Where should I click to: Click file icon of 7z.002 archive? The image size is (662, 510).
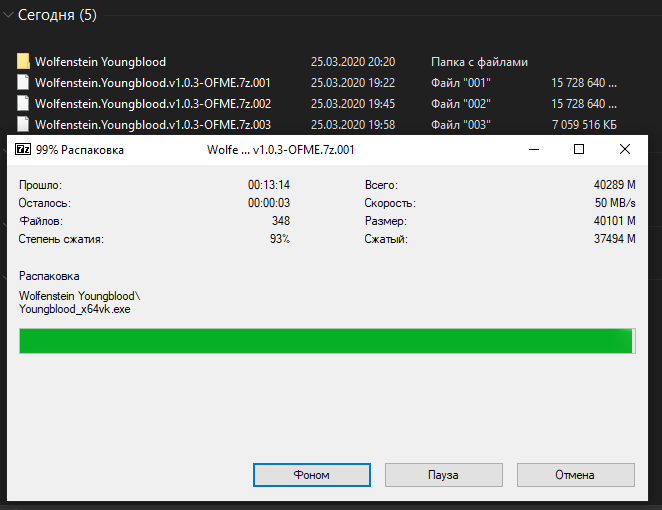[23, 103]
